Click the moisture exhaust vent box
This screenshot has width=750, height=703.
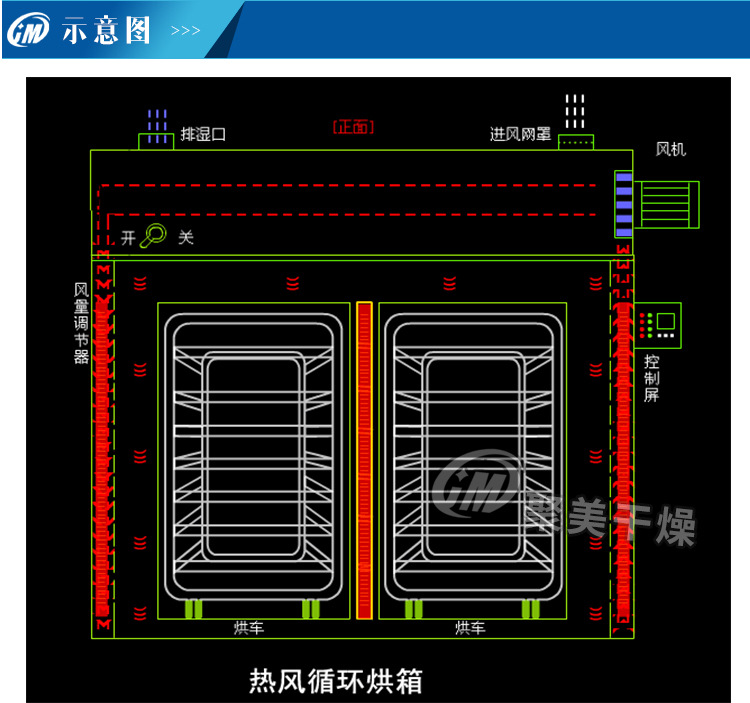156,142
